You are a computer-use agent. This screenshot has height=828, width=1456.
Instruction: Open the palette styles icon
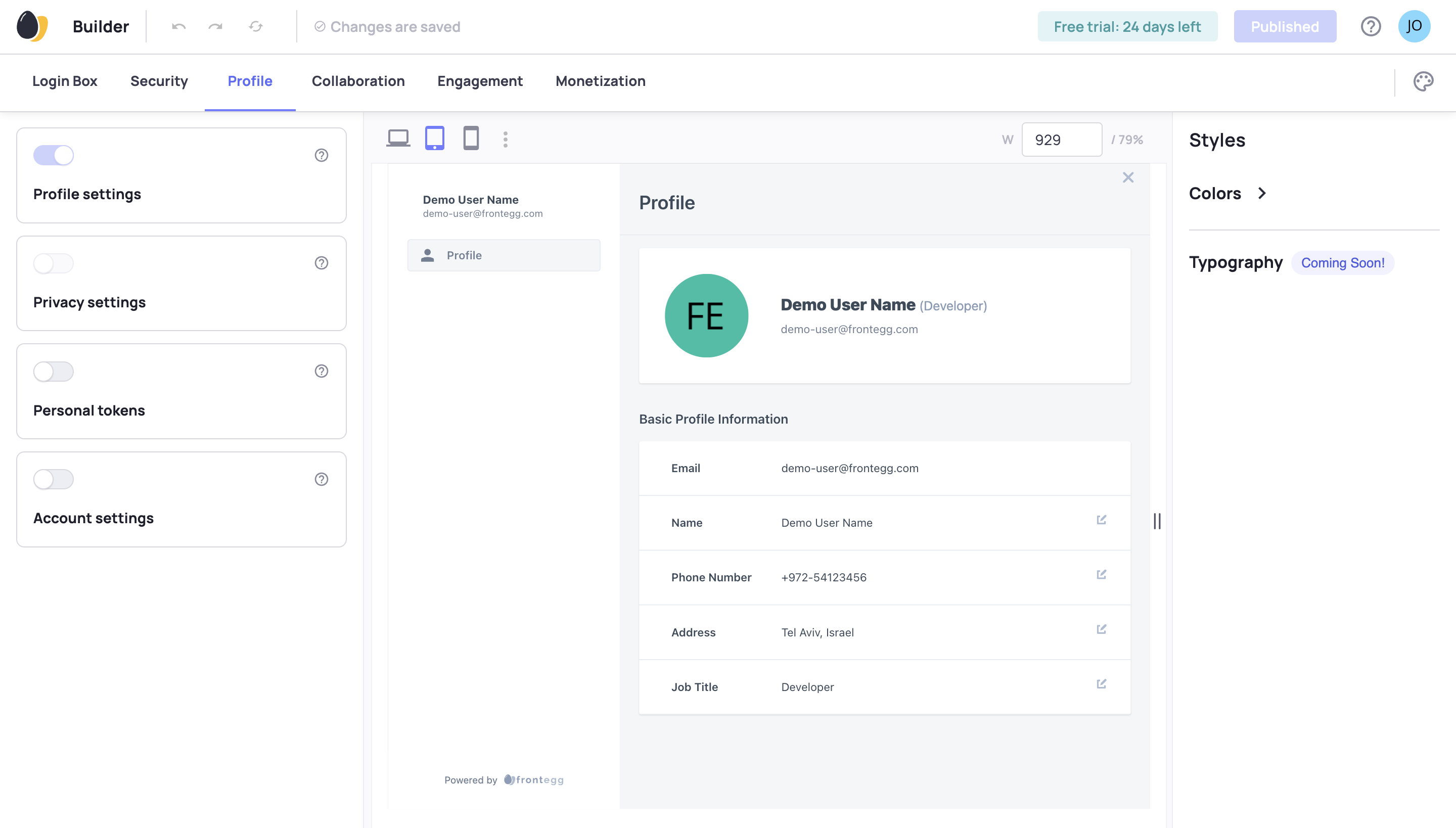click(x=1423, y=81)
